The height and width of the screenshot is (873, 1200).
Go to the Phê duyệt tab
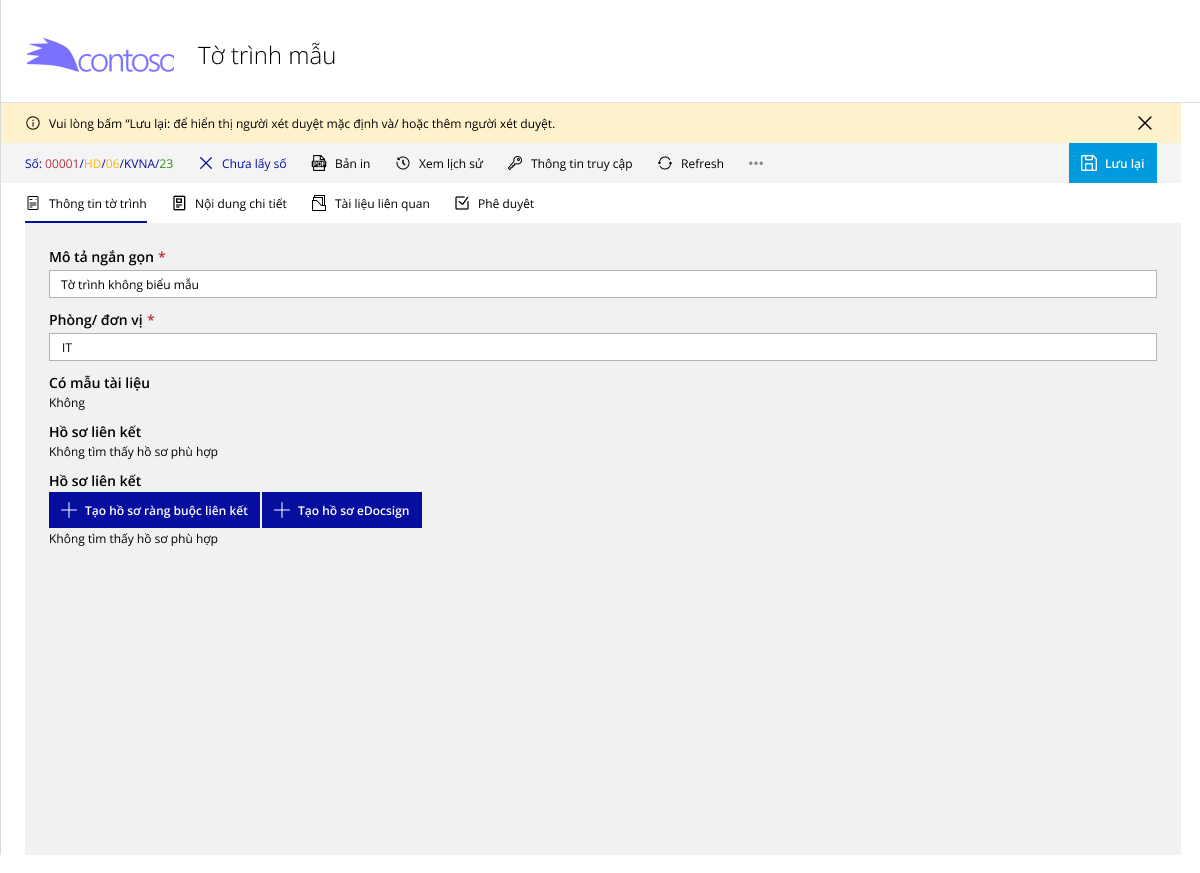(494, 204)
